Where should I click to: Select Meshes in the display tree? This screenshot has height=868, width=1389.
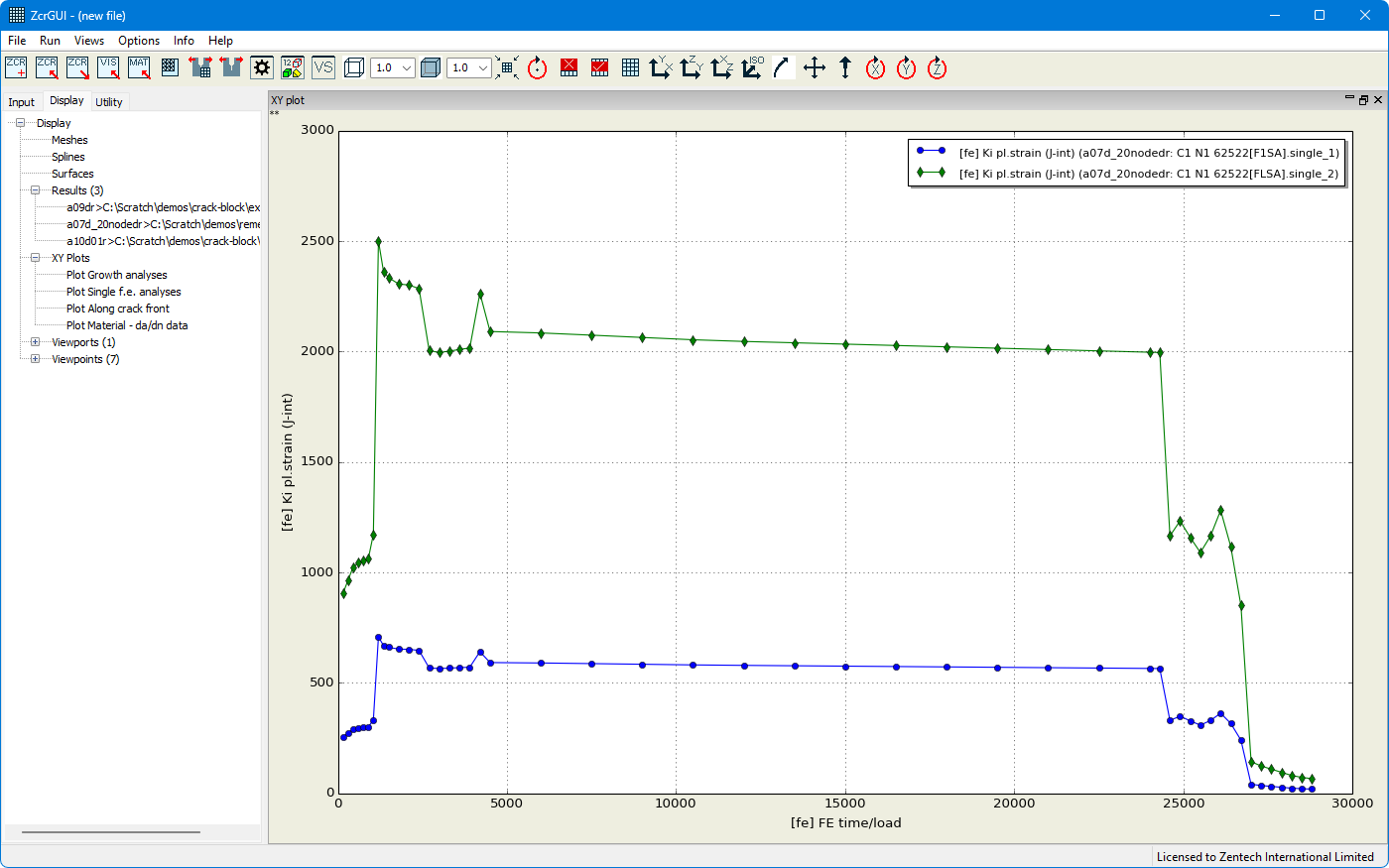point(69,140)
